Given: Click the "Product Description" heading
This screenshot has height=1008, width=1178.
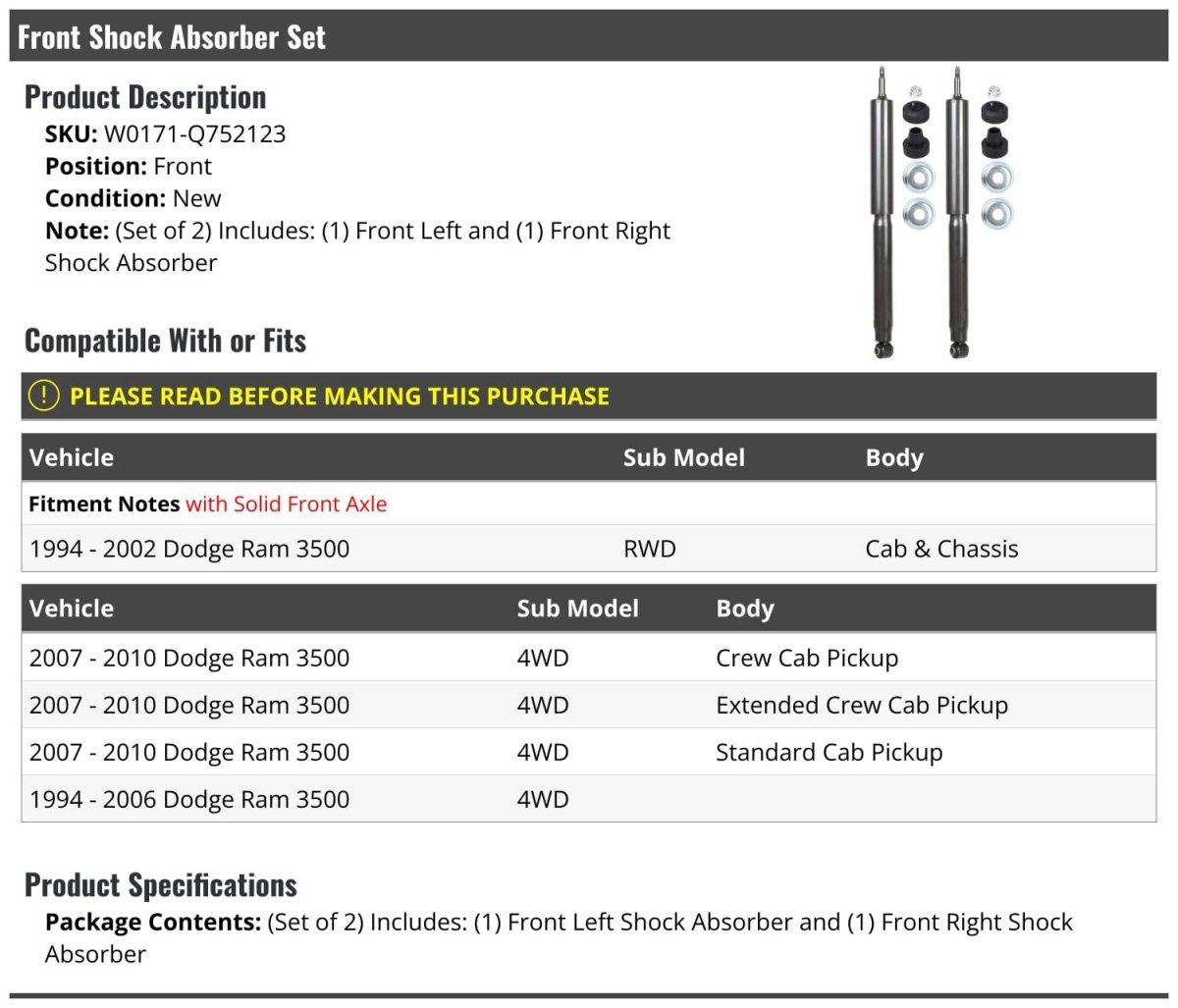Looking at the screenshot, I should point(145,97).
